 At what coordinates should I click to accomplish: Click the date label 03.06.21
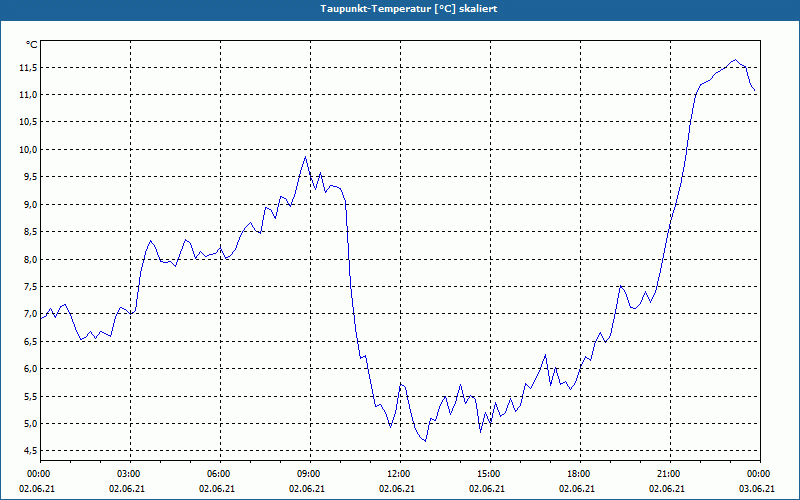[757, 489]
